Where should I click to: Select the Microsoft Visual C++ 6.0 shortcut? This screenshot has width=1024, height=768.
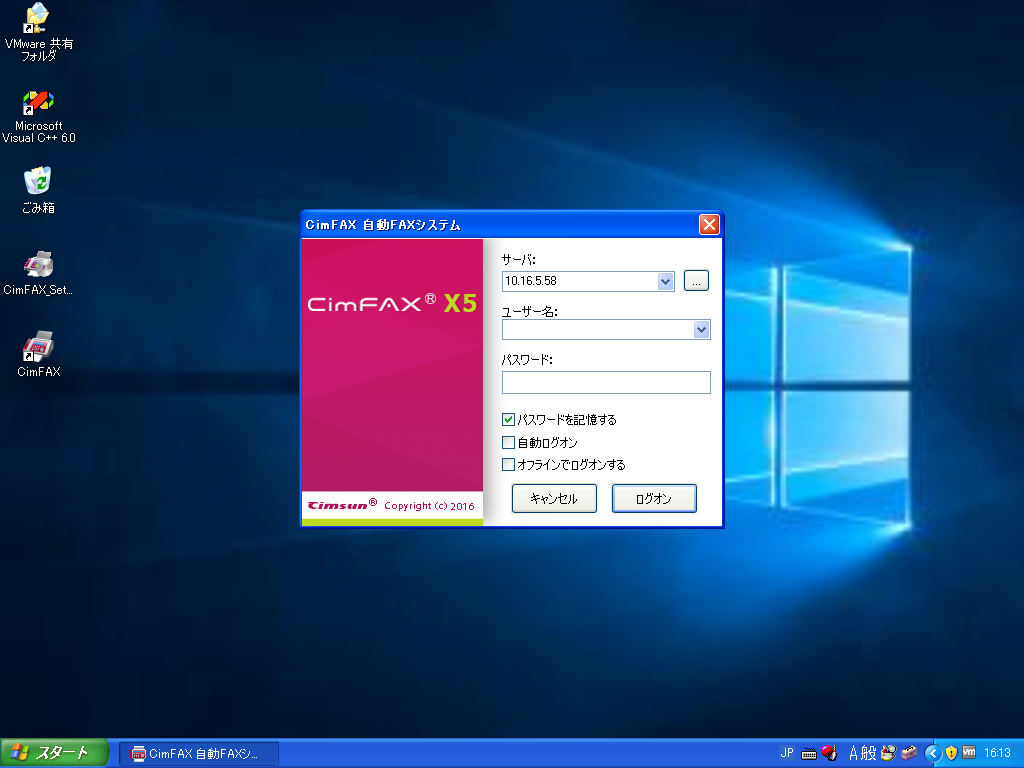click(x=38, y=117)
